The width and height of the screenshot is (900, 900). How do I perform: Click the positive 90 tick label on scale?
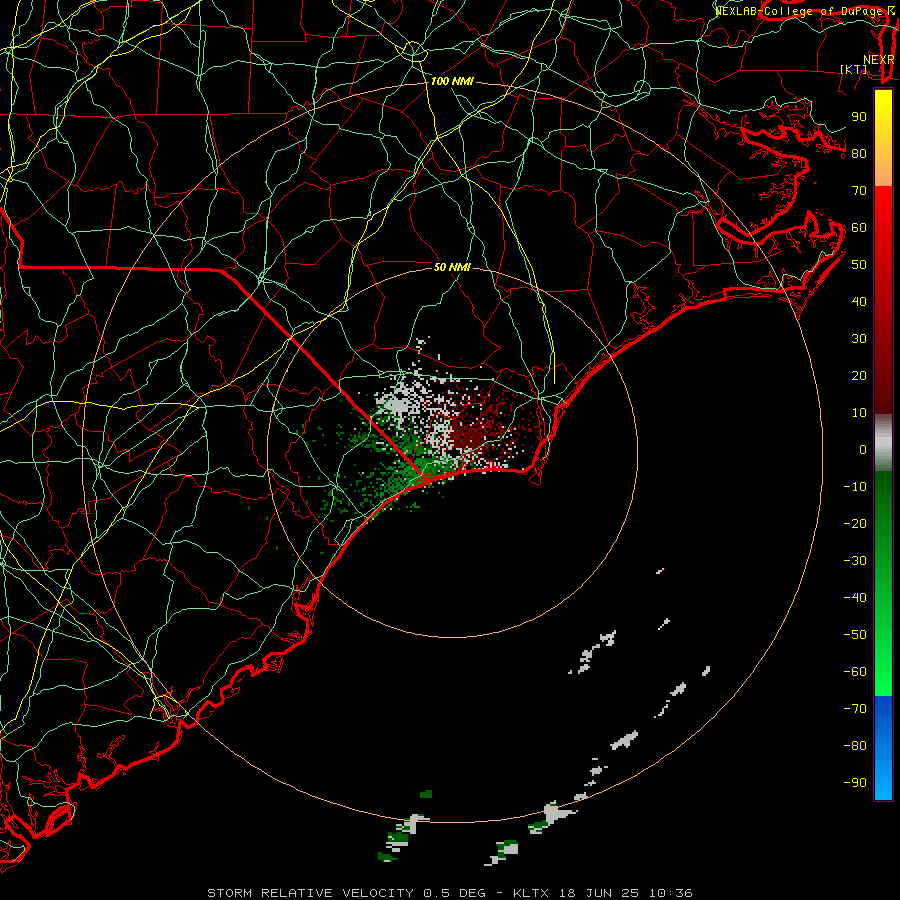[859, 117]
